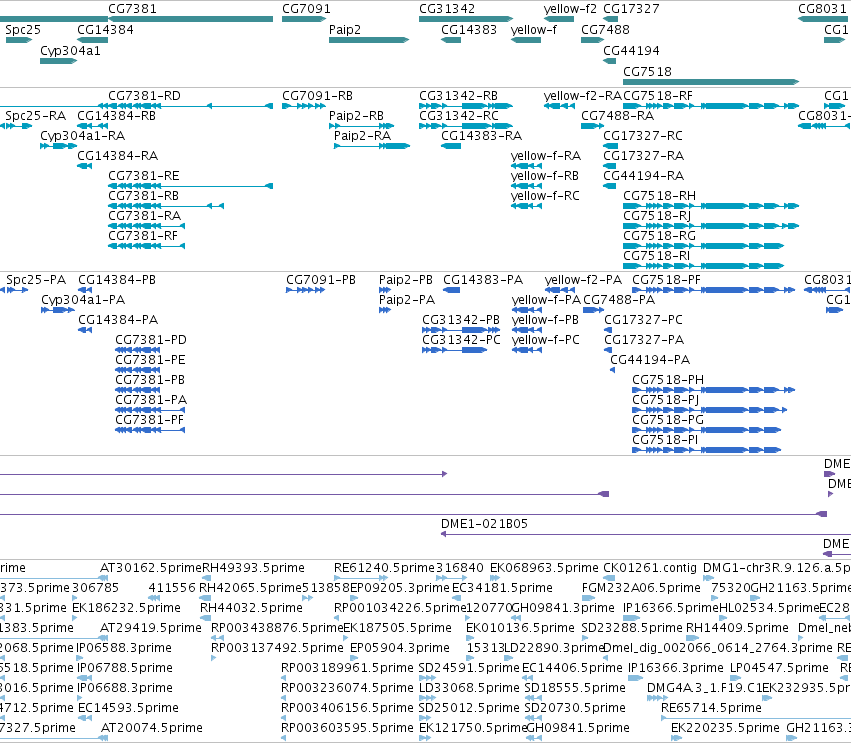Click EST RE65714.5prime
Screen dimensions: 851x743
tap(711, 708)
